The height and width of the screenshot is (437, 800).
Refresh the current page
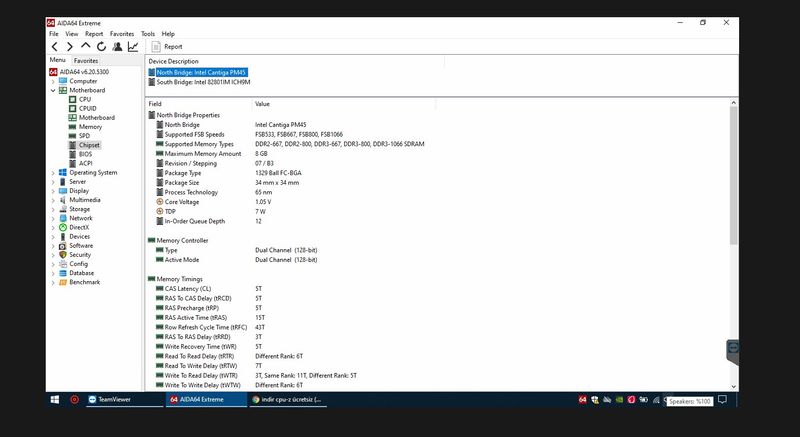click(x=101, y=47)
